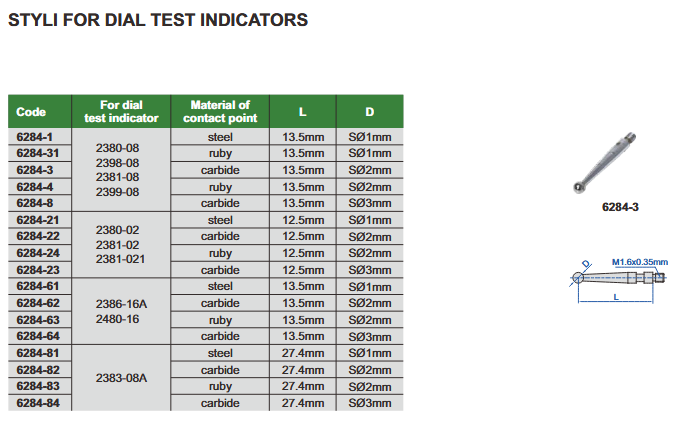Click the 2386-16A indicator model
The height and width of the screenshot is (421, 693).
click(x=121, y=303)
